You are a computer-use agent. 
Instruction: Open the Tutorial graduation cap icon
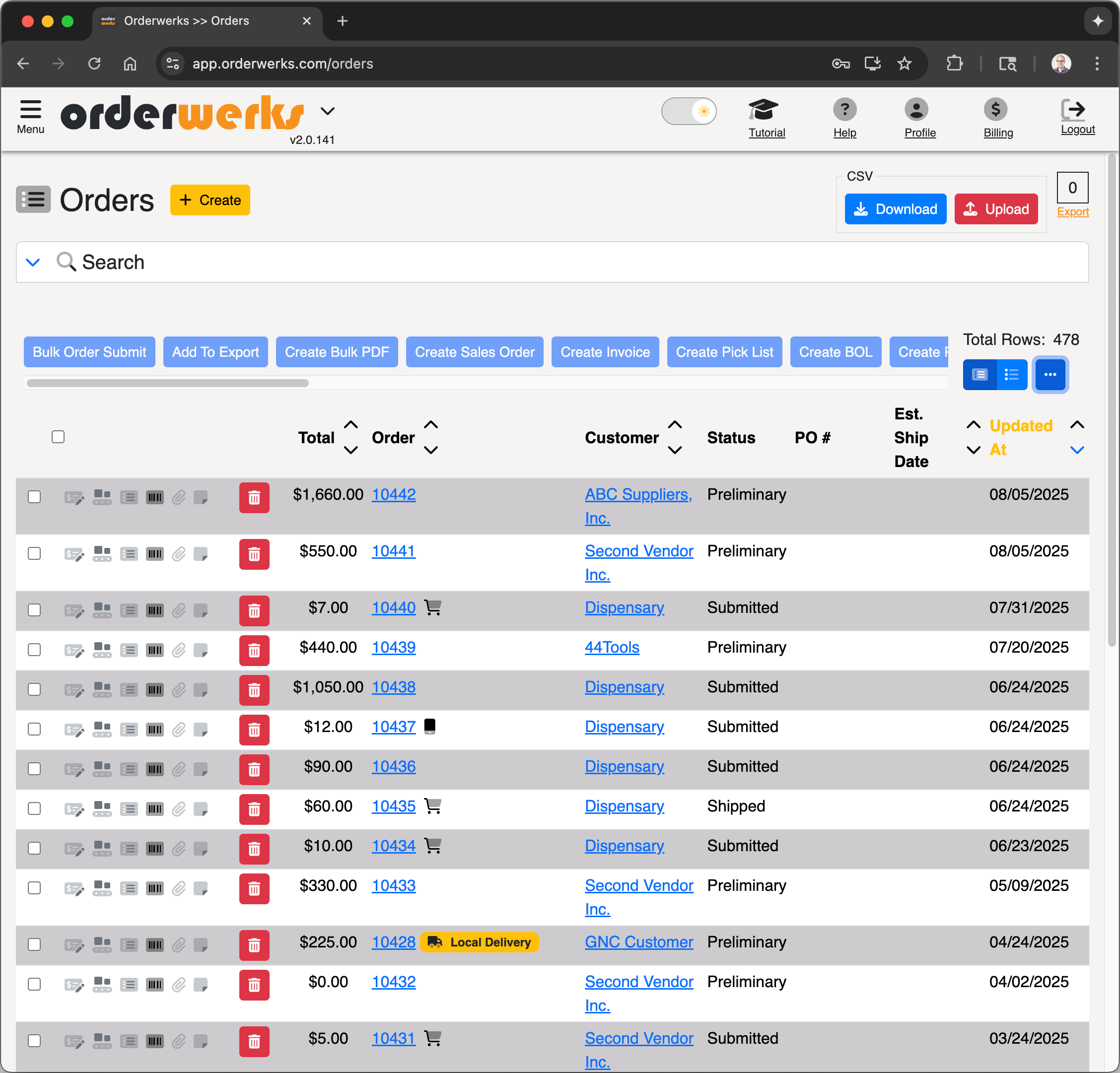pyautogui.click(x=766, y=109)
